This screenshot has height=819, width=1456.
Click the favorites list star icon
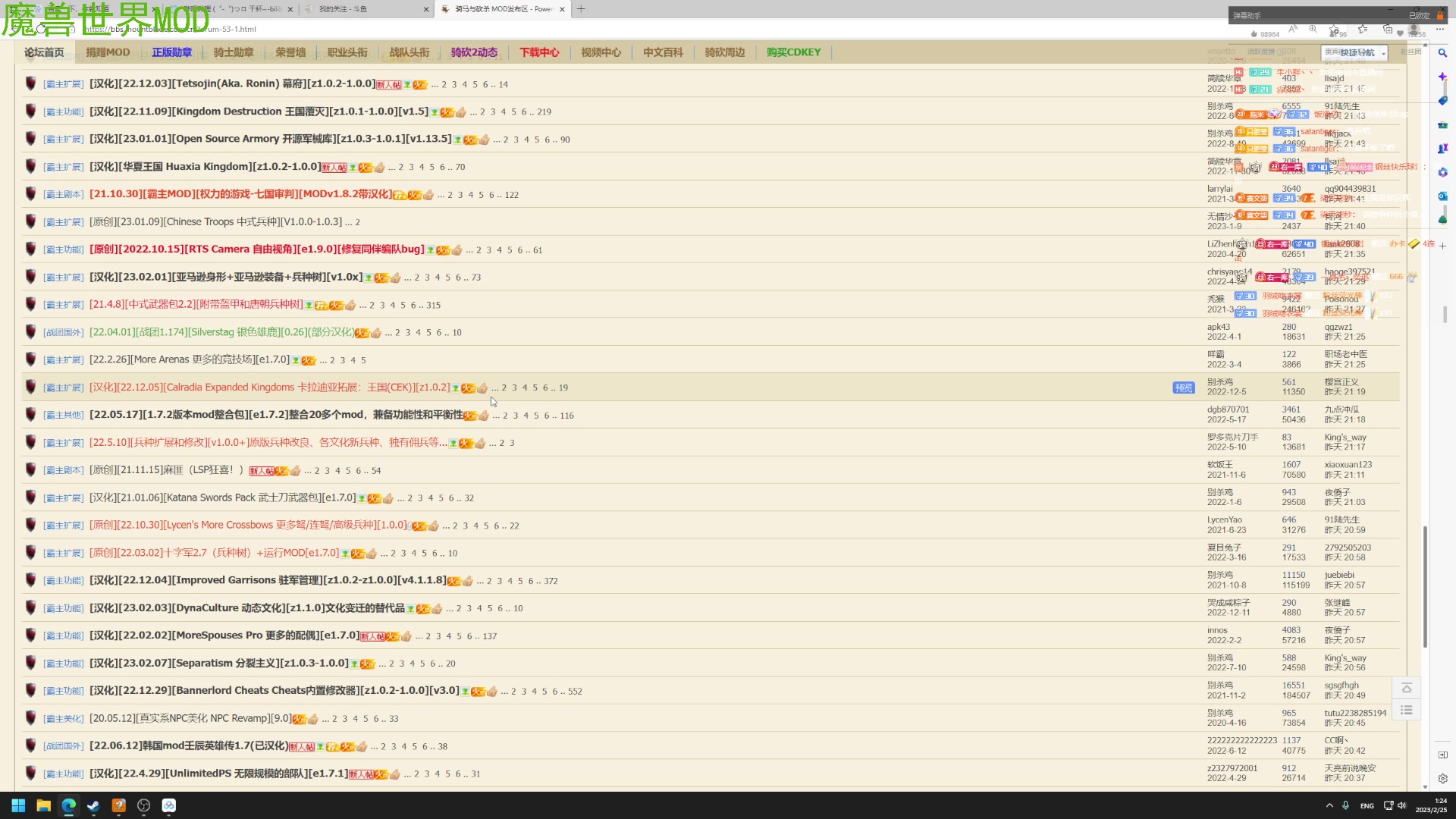[x=1362, y=30]
